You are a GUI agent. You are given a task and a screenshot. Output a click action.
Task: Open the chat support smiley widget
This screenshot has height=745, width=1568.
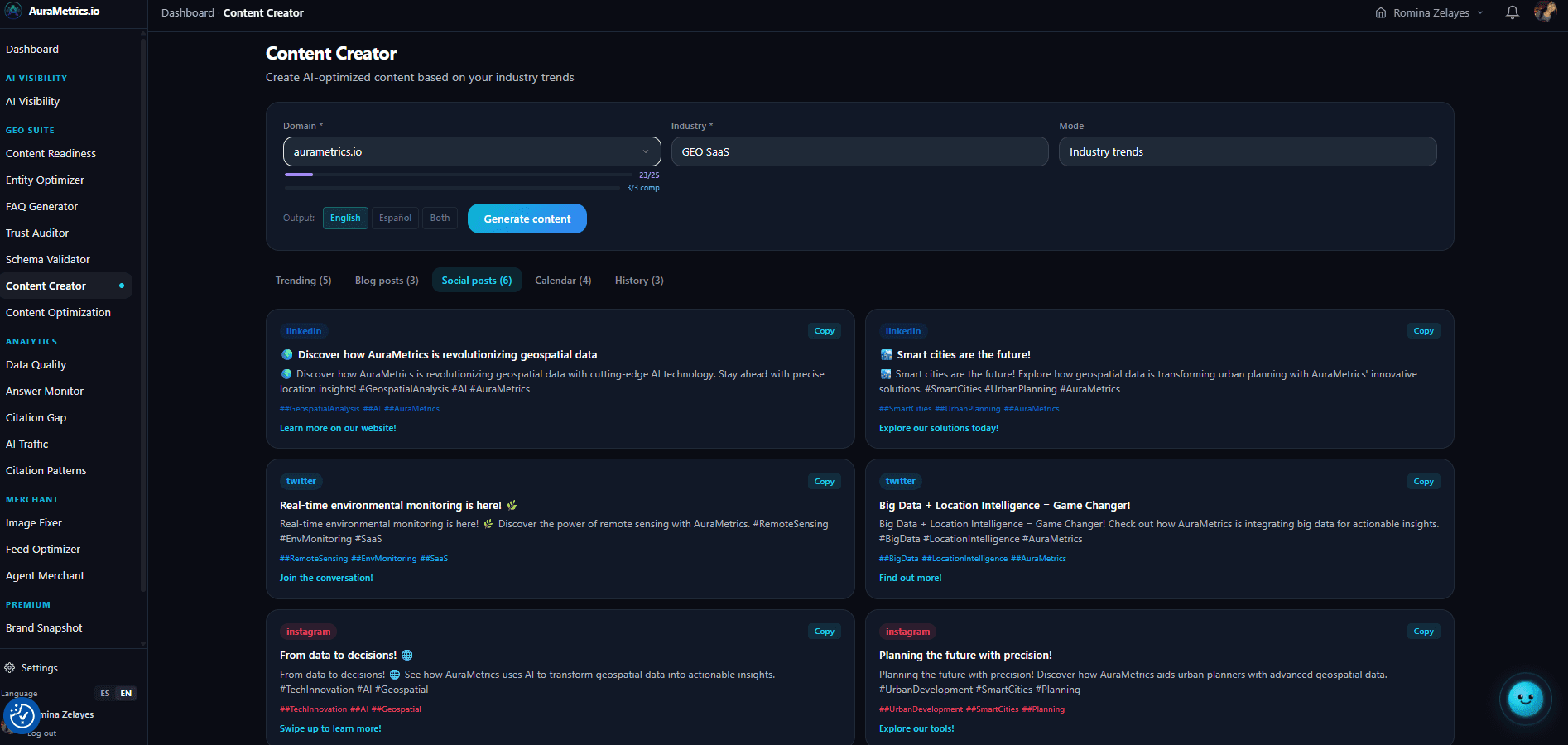pos(1526,699)
